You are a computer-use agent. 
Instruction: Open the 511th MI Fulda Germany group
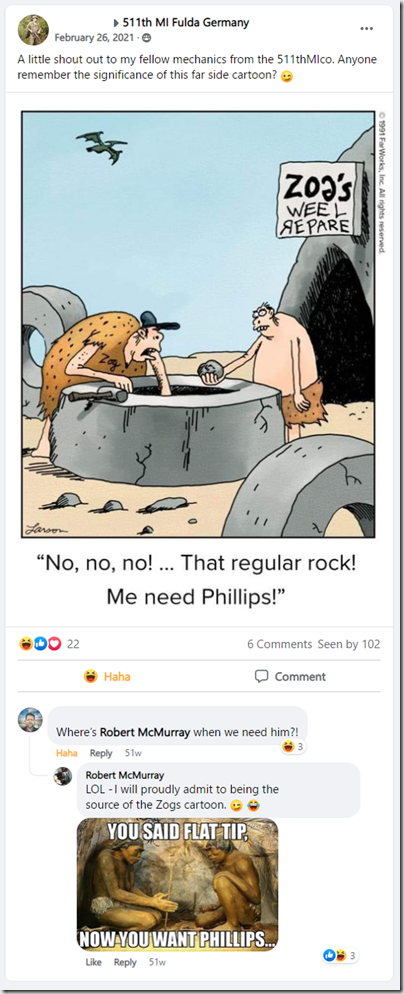185,23
